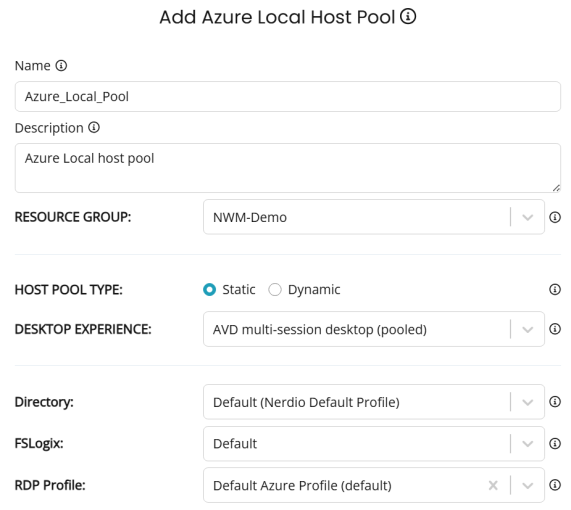Clear the selected RDP Profile value

coord(493,486)
